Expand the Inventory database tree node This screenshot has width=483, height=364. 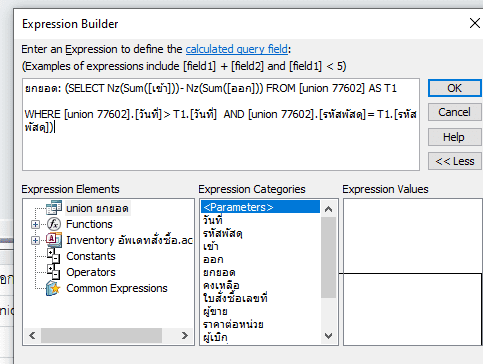pyautogui.click(x=35, y=240)
